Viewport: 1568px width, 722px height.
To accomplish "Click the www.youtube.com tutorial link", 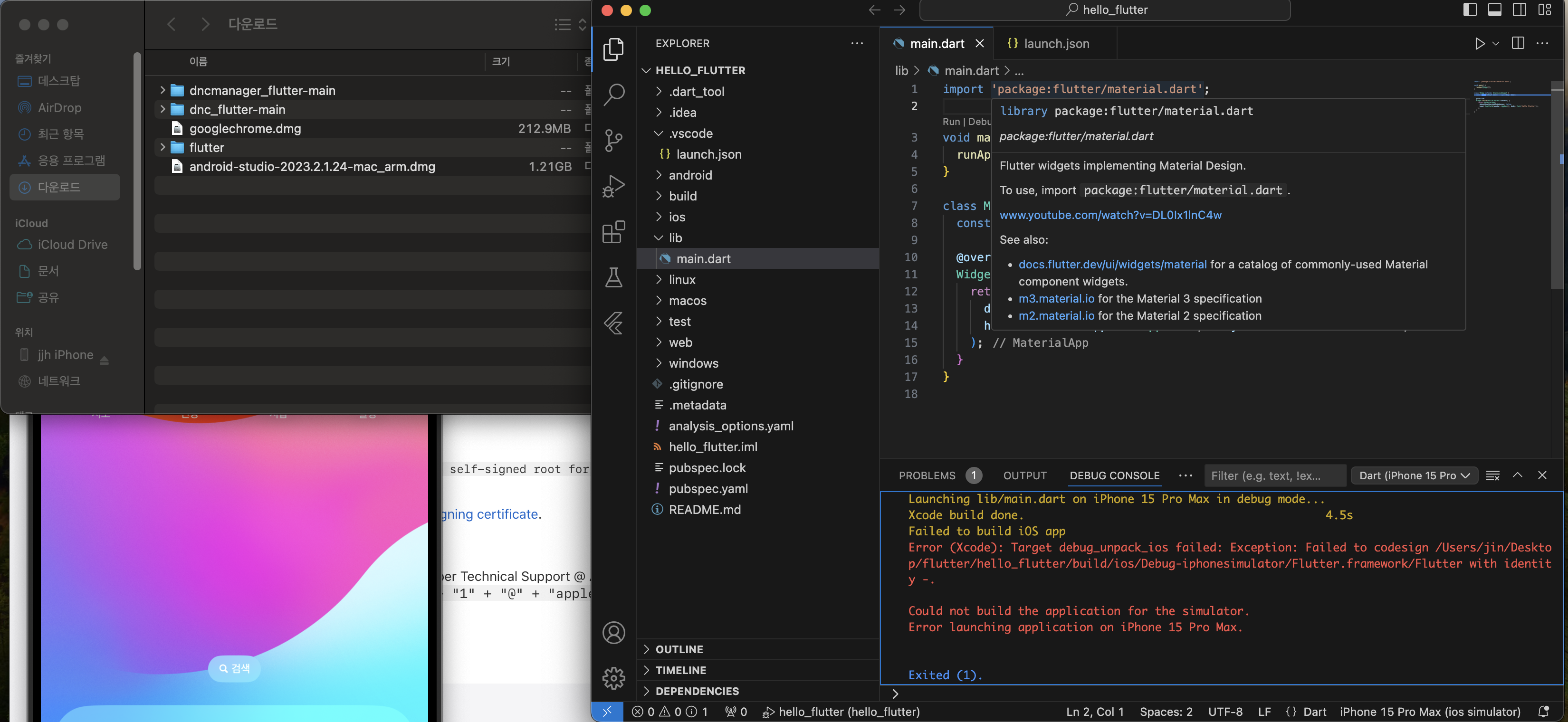I will click(x=1112, y=215).
